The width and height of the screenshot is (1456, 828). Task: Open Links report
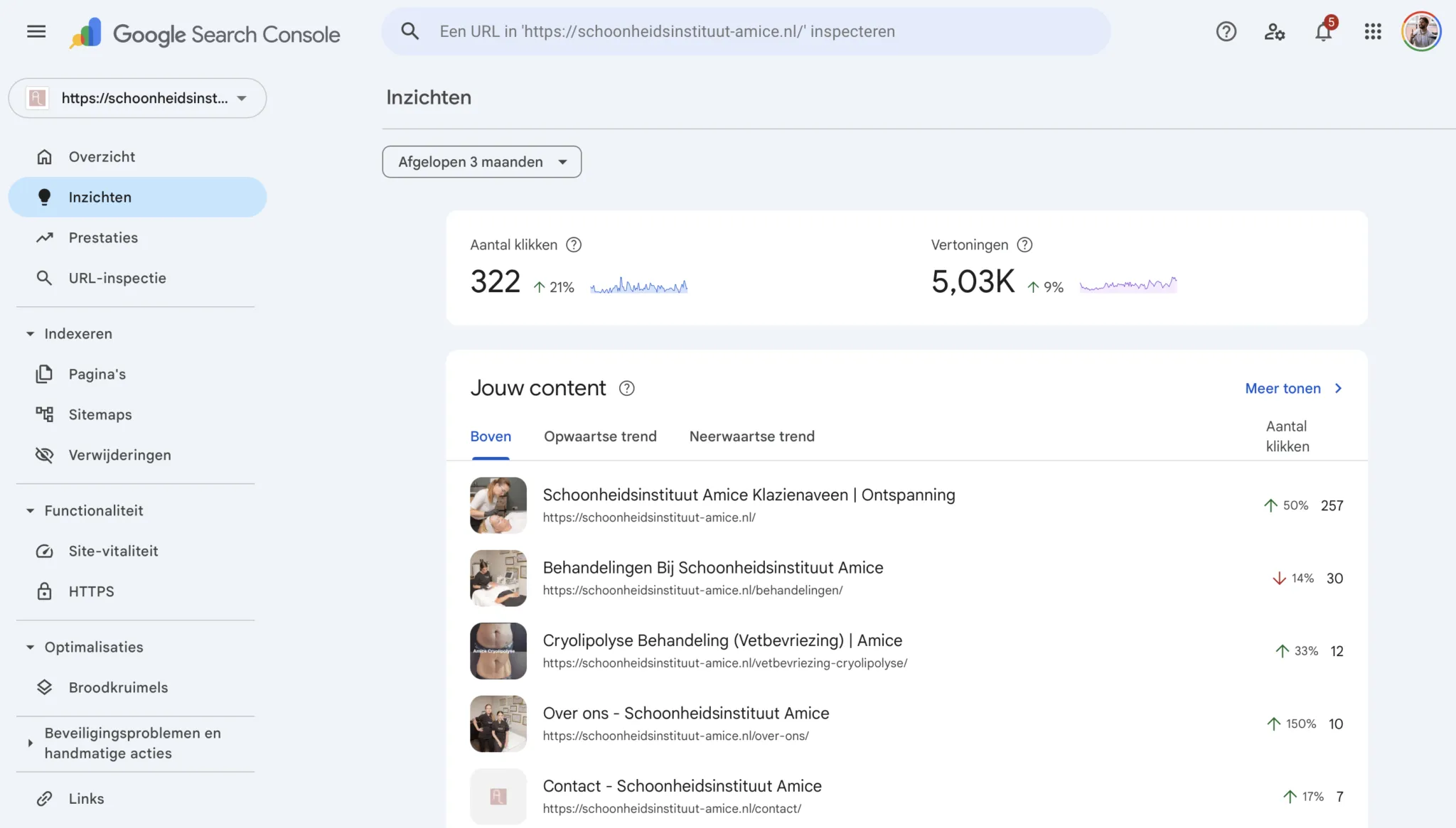pyautogui.click(x=137, y=798)
